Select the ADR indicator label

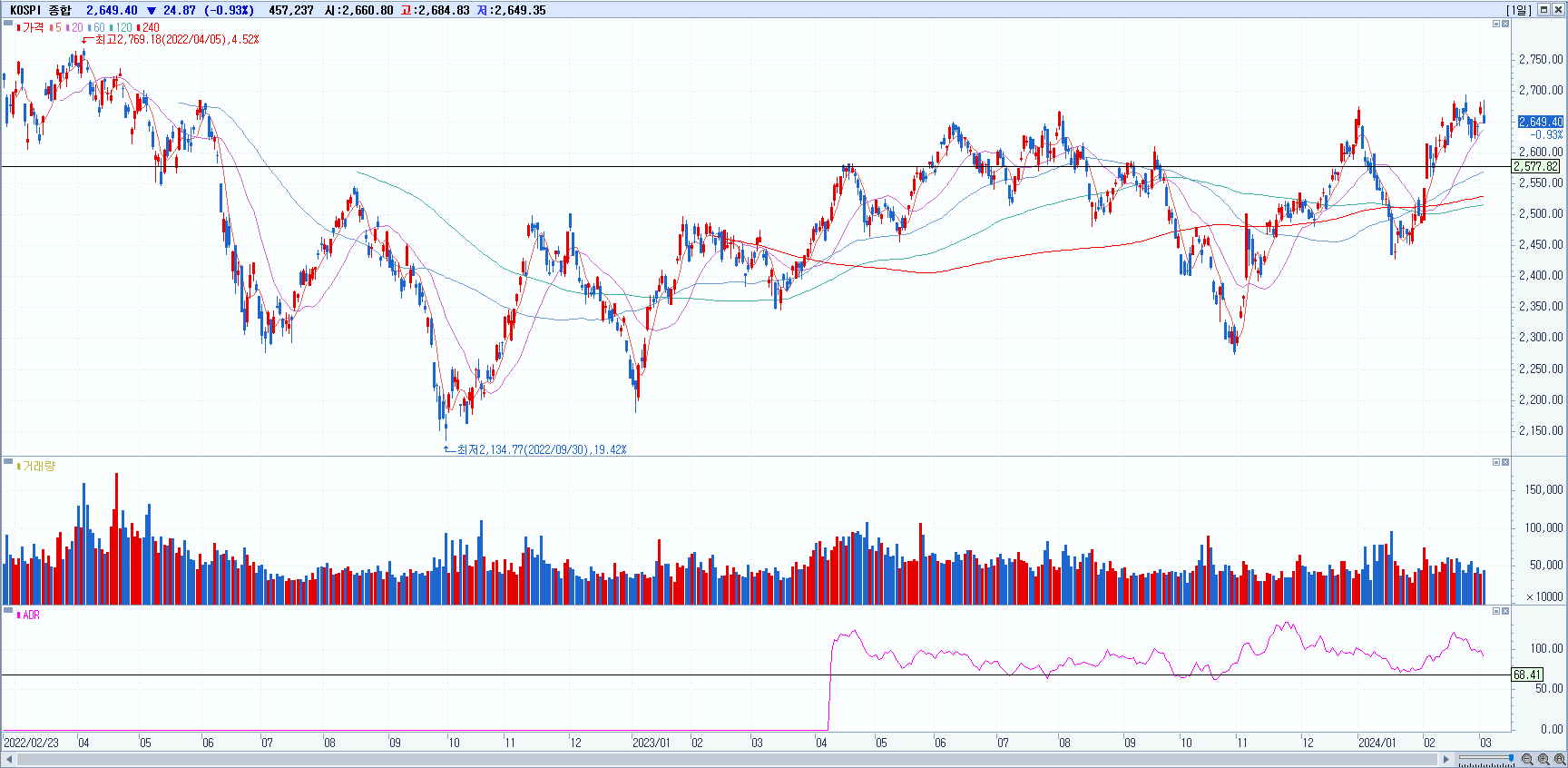click(x=31, y=615)
